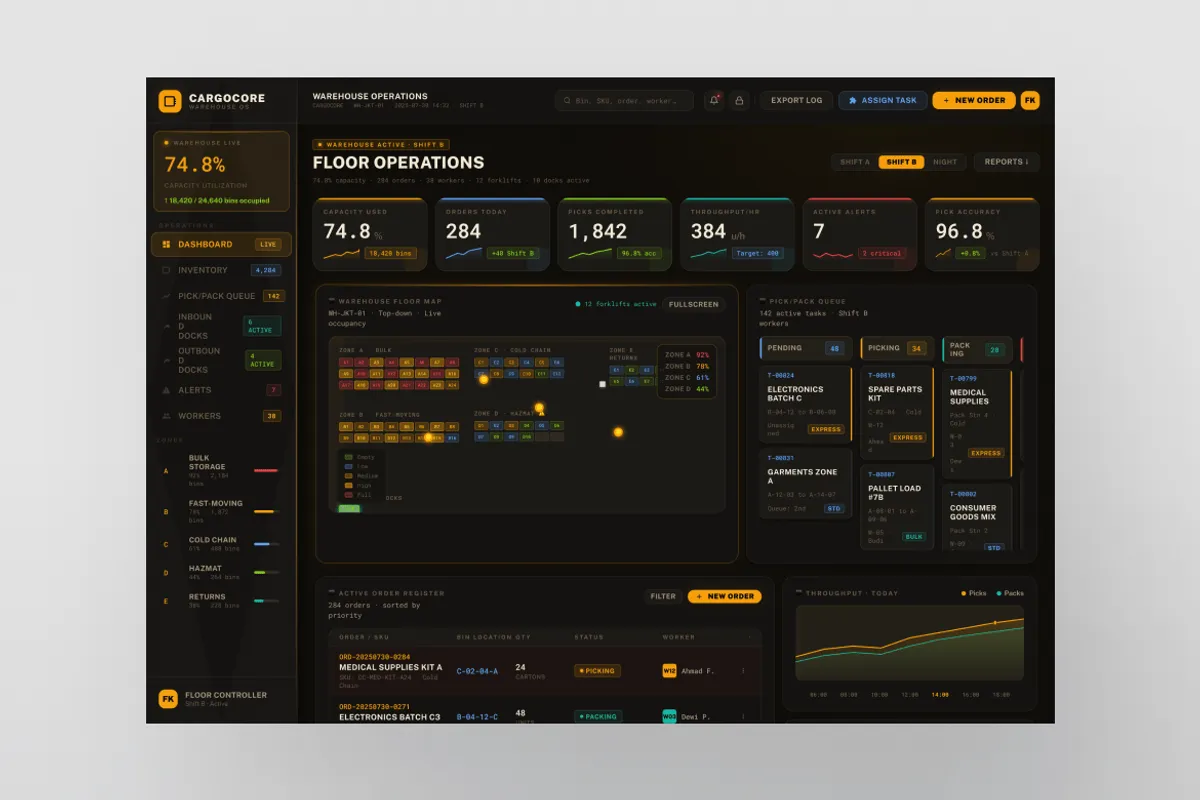Click order ORD-20250730-0284
The height and width of the screenshot is (800, 1200).
375,657
